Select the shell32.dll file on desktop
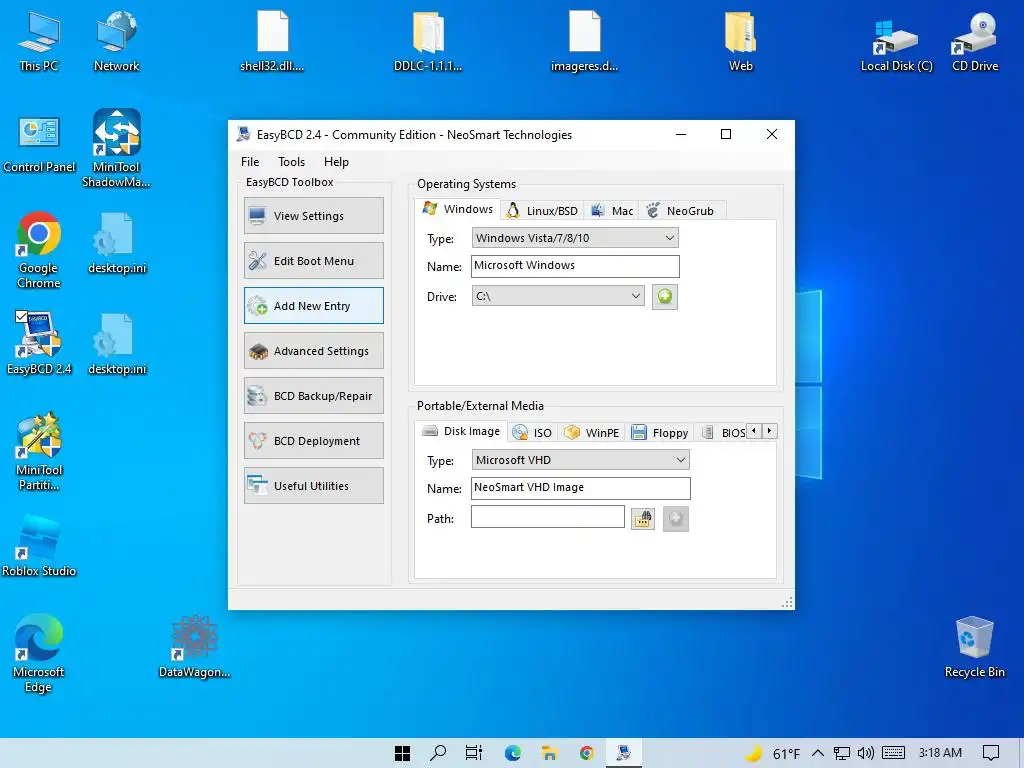Screen dimensions: 1024x768 (272, 42)
